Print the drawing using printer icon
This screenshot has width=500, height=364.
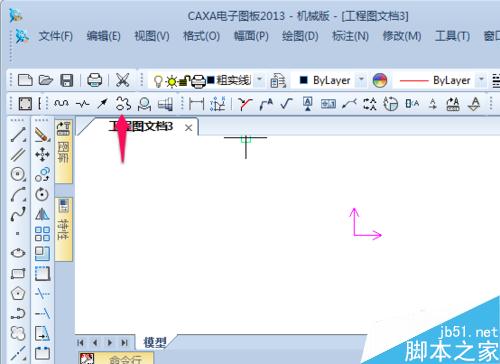[x=94, y=80]
